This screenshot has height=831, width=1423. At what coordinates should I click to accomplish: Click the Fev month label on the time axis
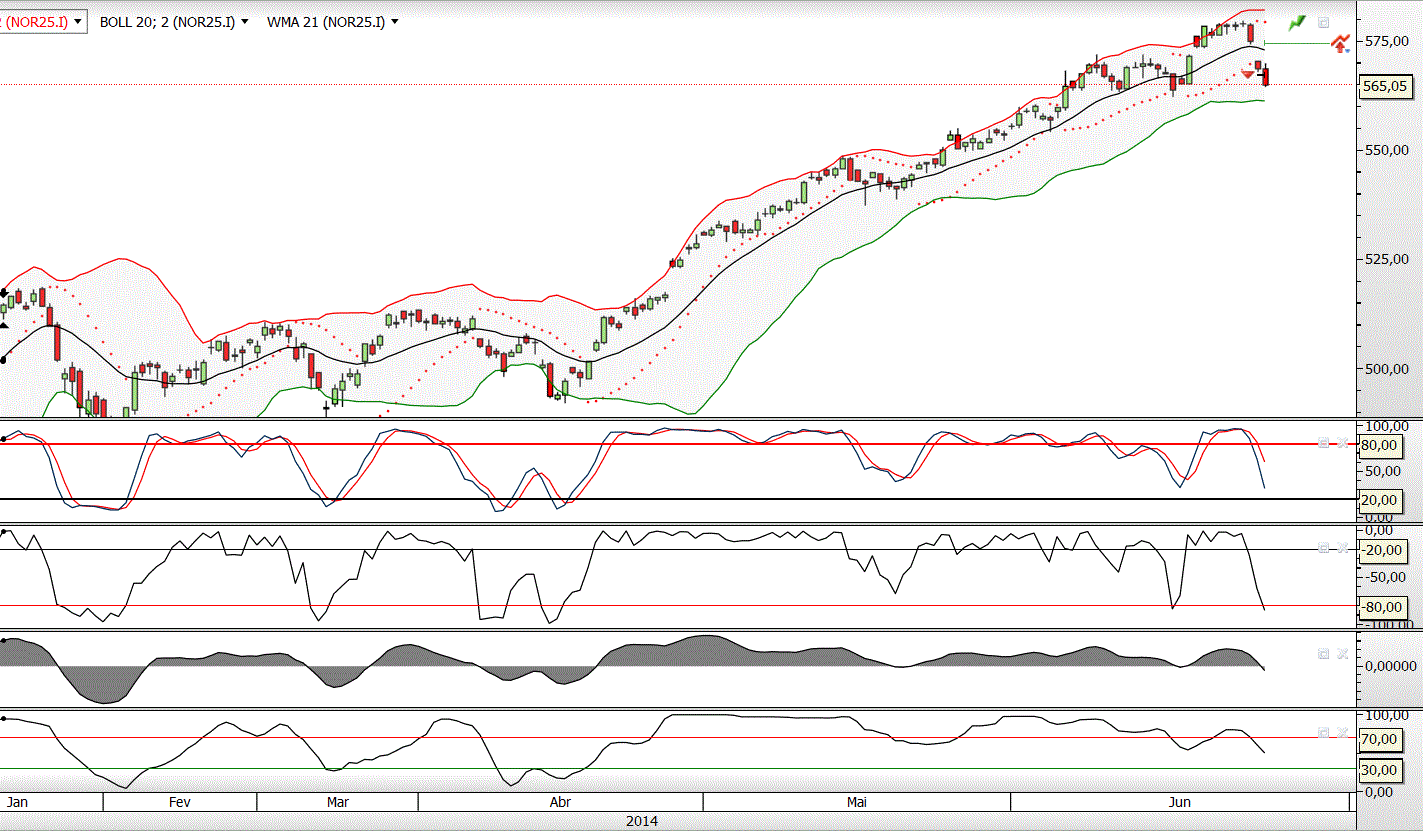coord(180,802)
